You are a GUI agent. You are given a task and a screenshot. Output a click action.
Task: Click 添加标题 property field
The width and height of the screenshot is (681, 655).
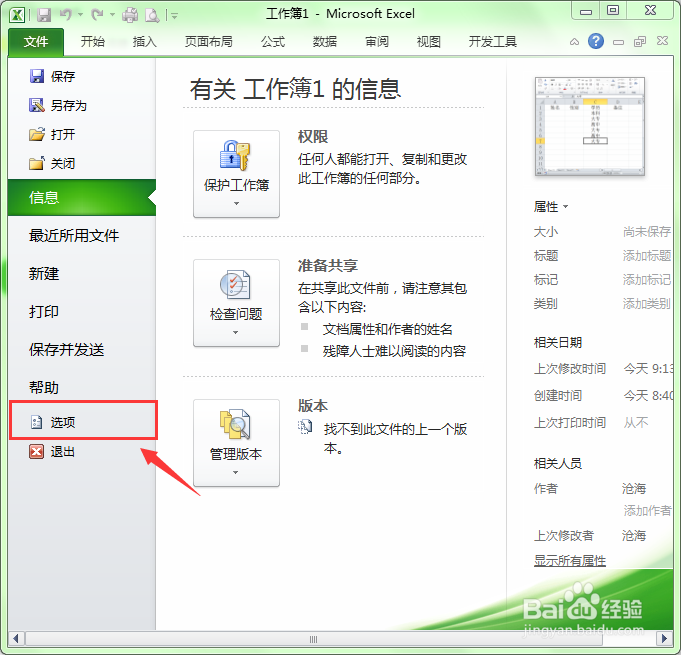[647, 255]
